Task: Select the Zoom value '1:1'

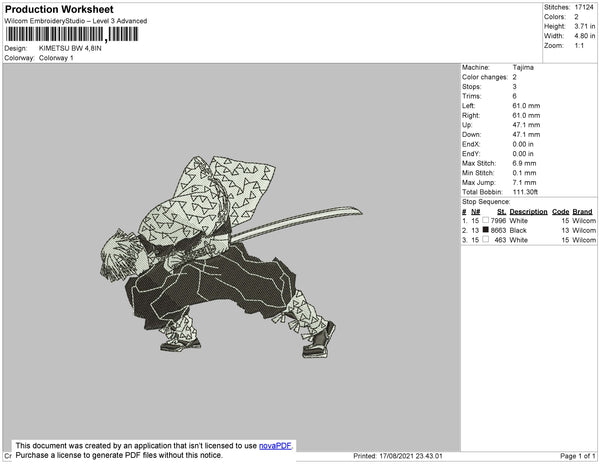Action: (x=579, y=46)
